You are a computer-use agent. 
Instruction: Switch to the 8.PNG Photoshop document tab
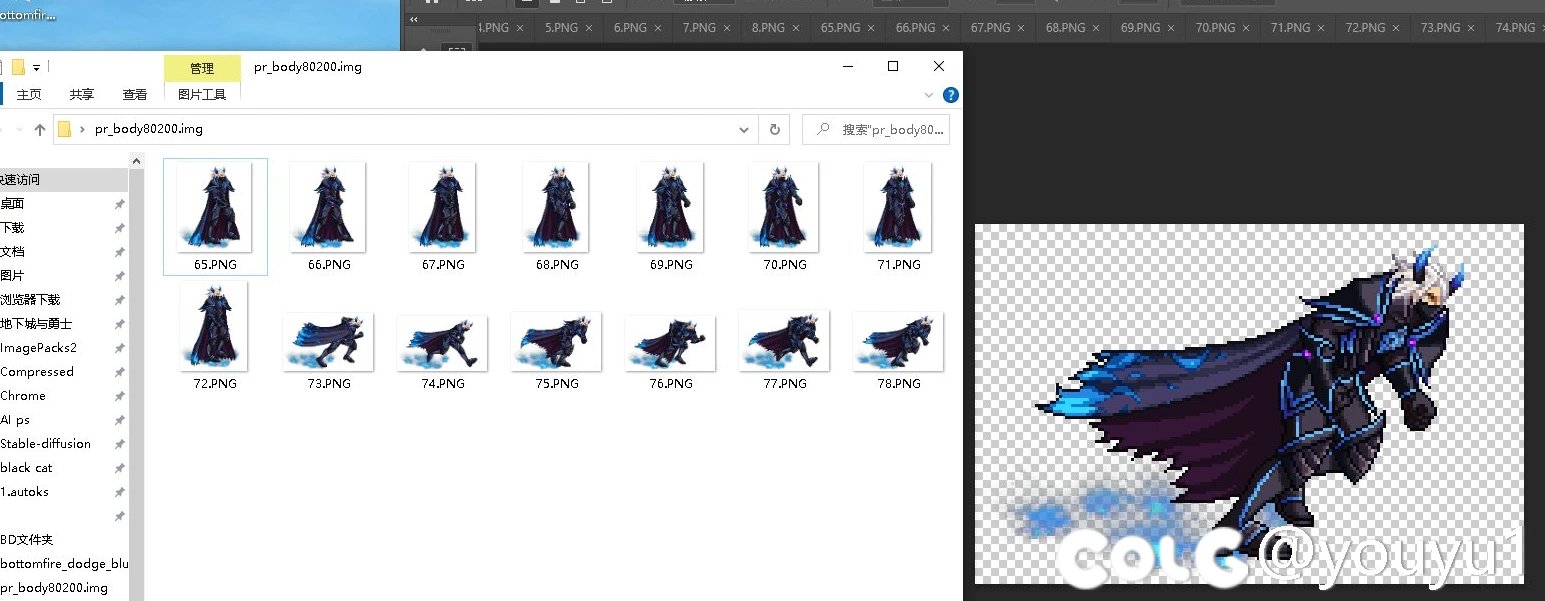point(768,28)
